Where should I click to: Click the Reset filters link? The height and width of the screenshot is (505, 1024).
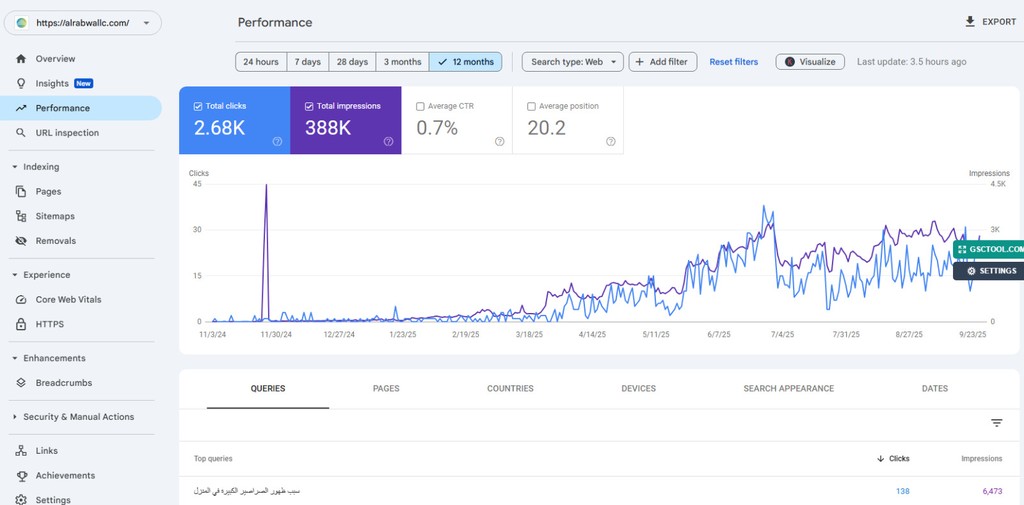(x=733, y=62)
